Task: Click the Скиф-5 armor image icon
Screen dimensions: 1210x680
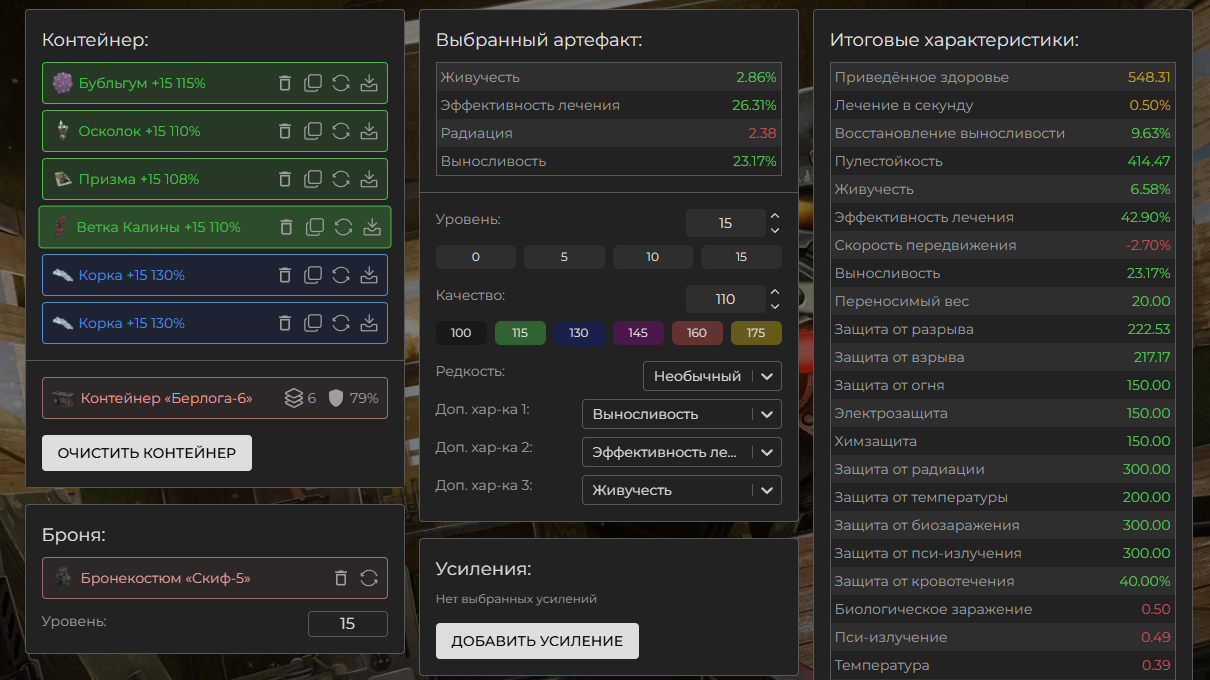Action: (x=63, y=578)
